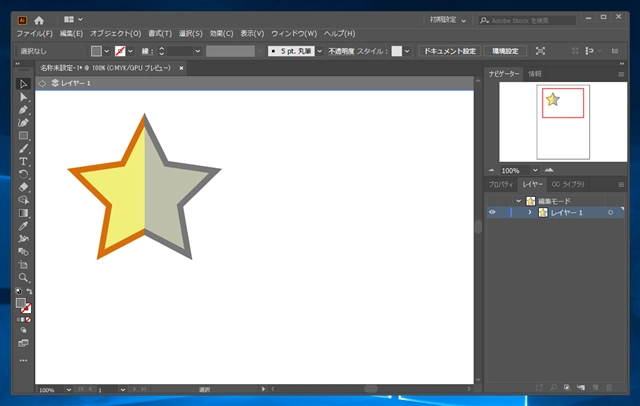This screenshot has width=640, height=406.
Task: Select the Rectangle tool
Action: pos(23,135)
